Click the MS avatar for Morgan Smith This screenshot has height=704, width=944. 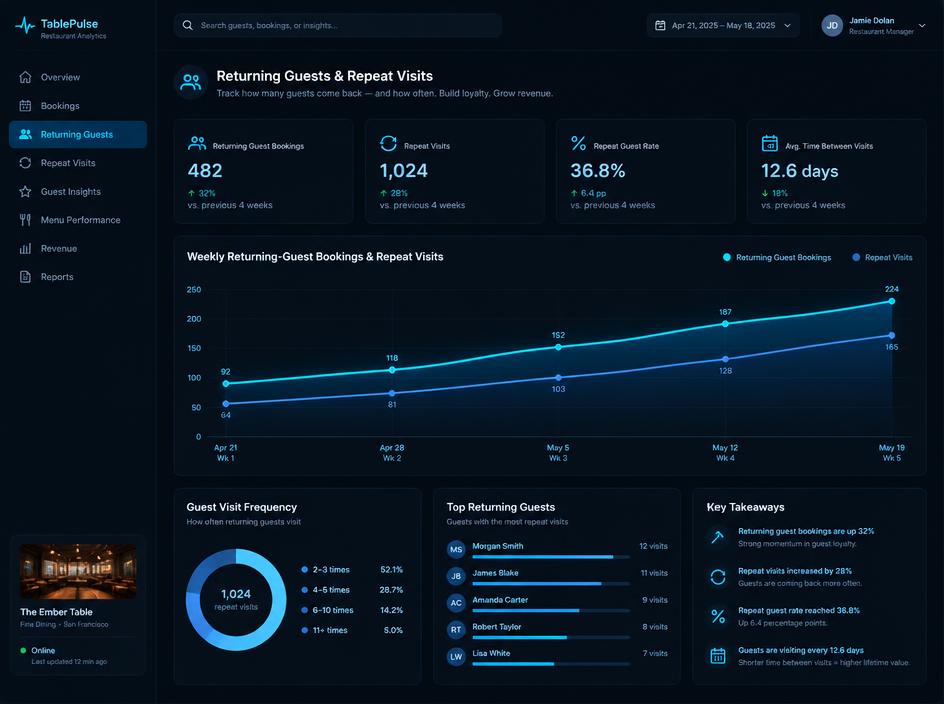[456, 549]
